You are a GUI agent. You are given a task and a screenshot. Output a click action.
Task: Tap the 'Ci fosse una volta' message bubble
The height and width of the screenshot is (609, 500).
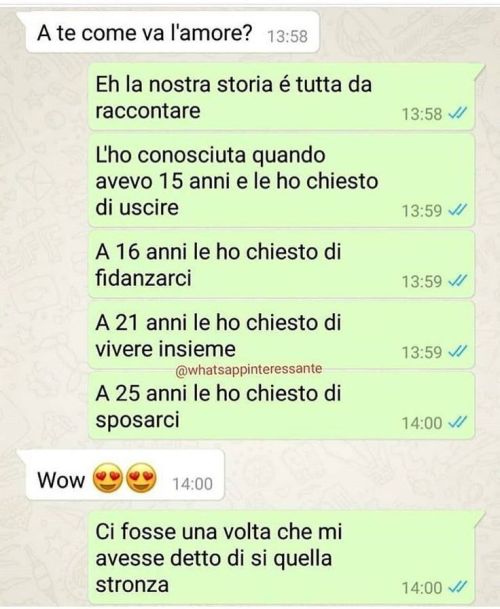[282, 558]
